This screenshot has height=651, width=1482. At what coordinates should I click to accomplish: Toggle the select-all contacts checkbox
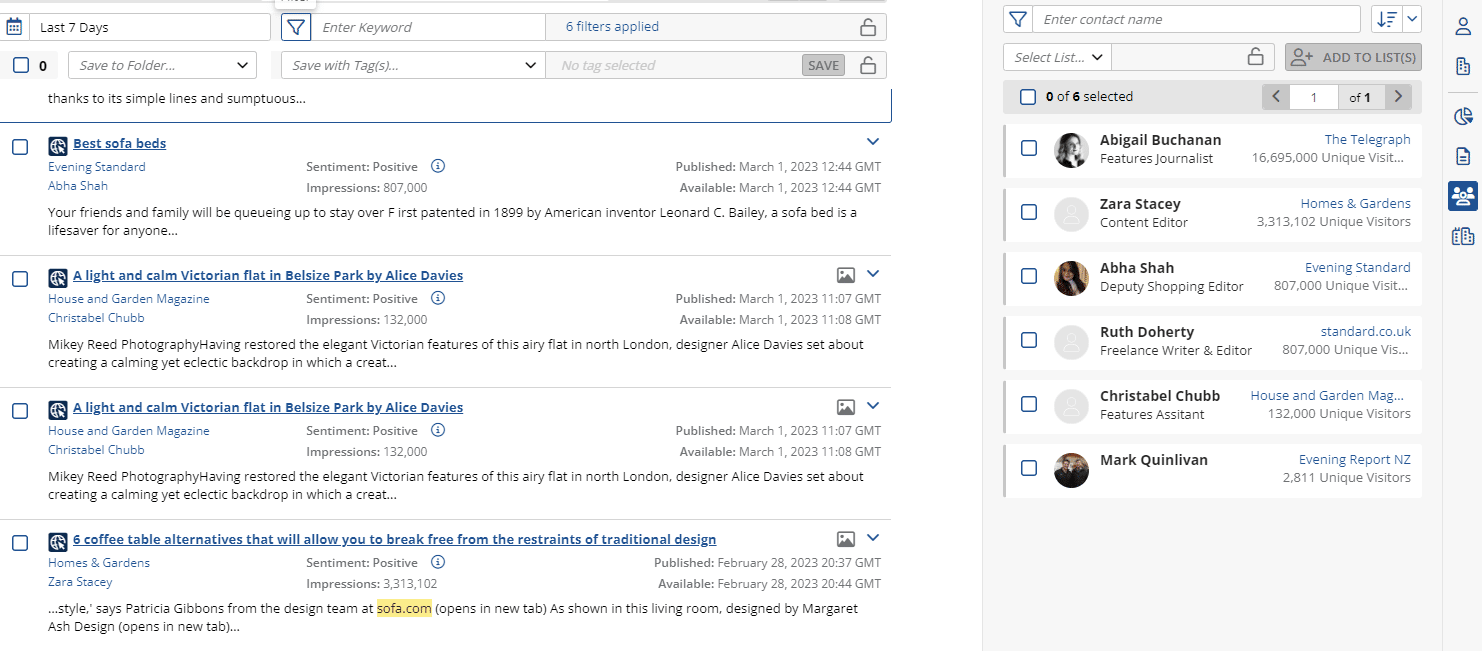1028,97
